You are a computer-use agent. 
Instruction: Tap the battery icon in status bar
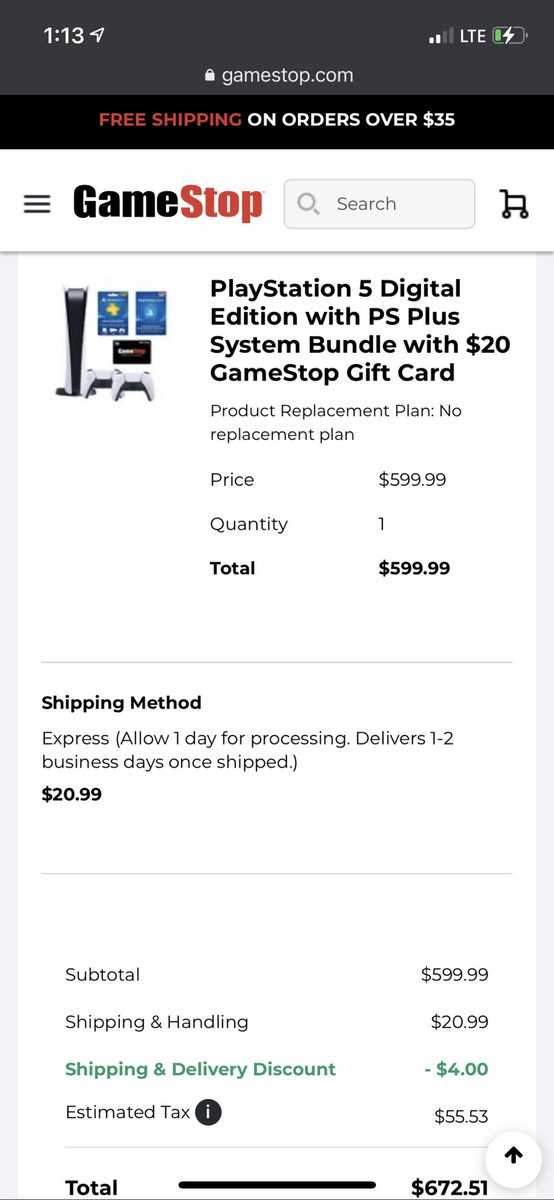(508, 36)
